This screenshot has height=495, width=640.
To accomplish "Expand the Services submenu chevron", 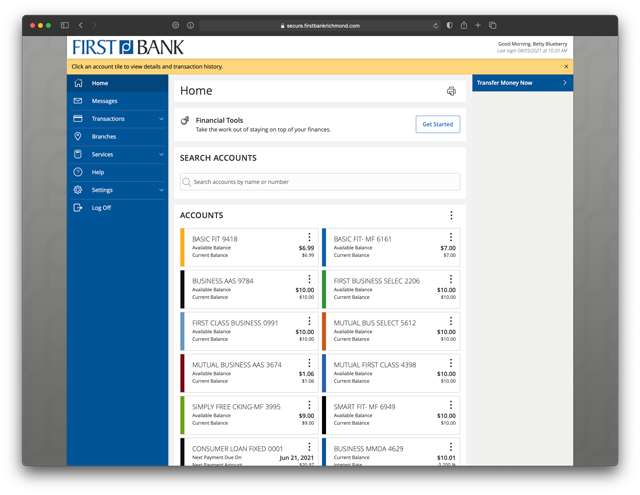I will [161, 155].
